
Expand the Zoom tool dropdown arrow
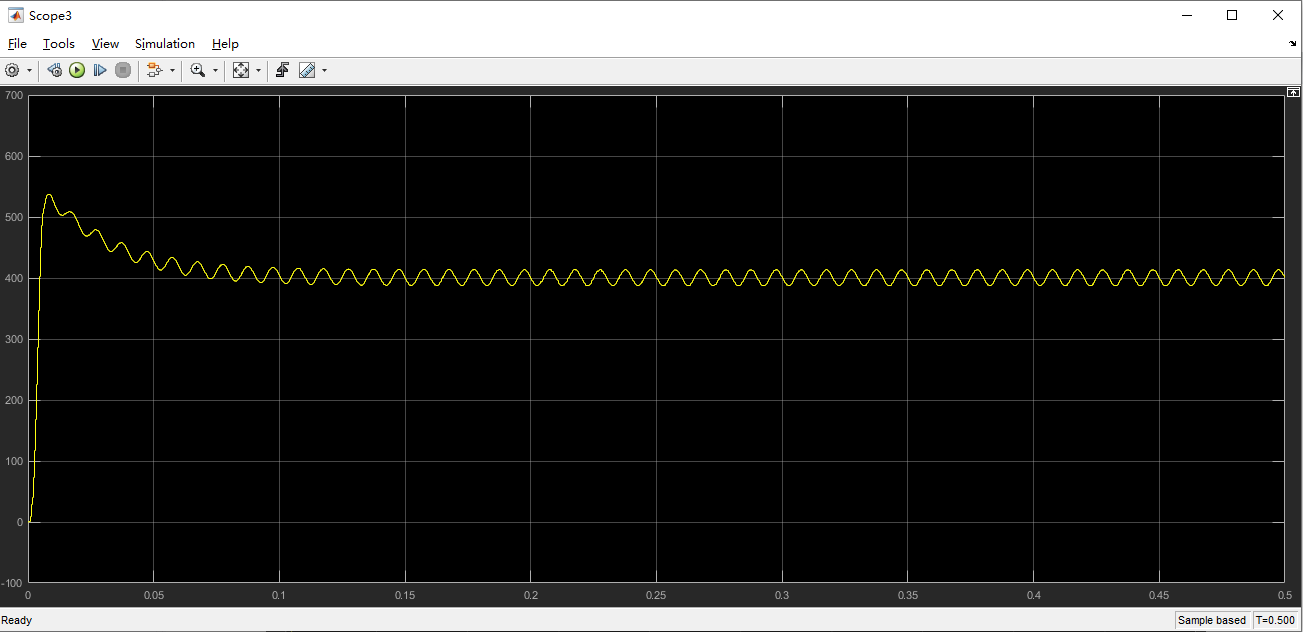pos(216,70)
